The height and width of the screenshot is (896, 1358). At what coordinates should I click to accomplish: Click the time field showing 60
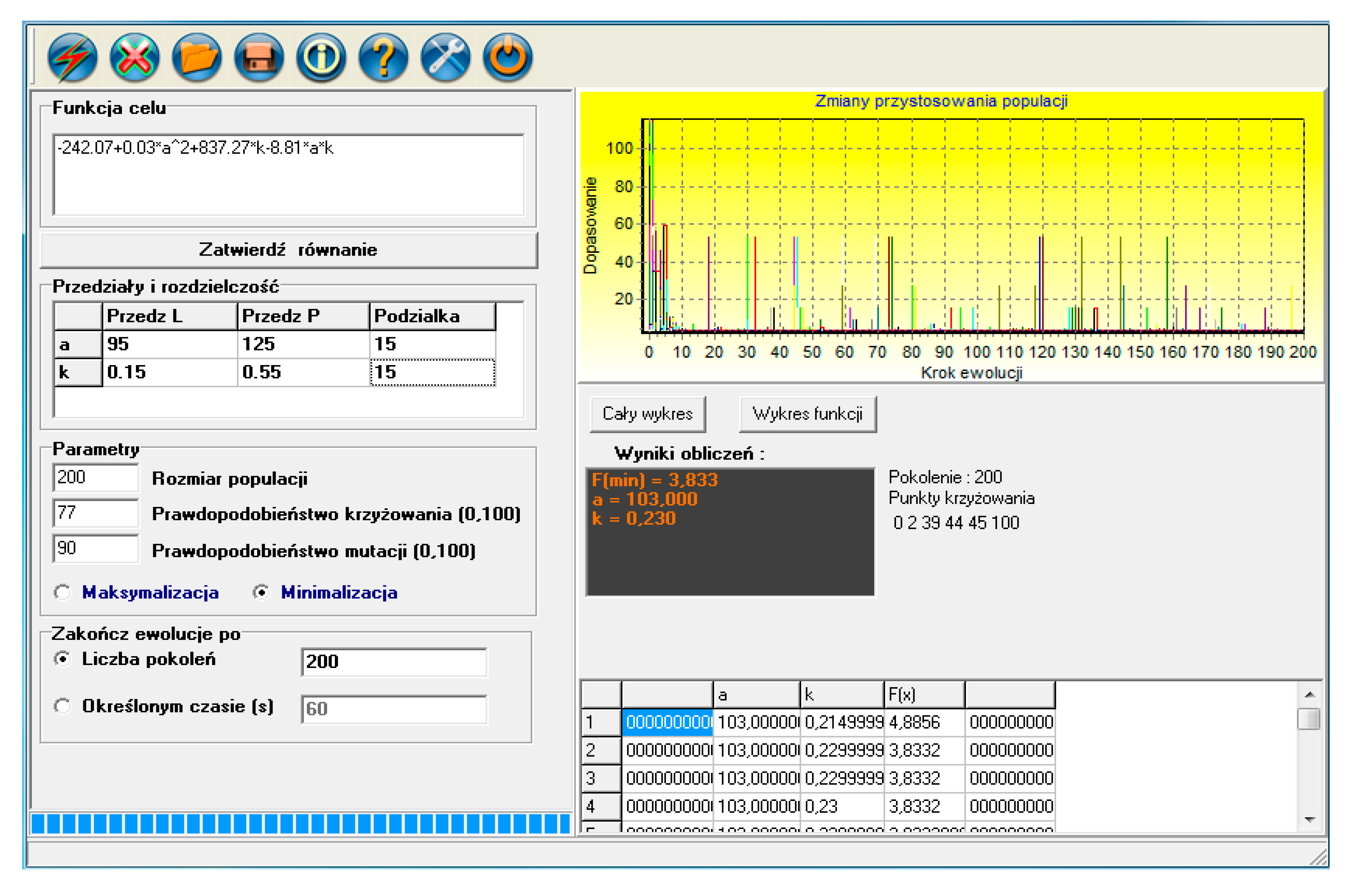click(394, 710)
